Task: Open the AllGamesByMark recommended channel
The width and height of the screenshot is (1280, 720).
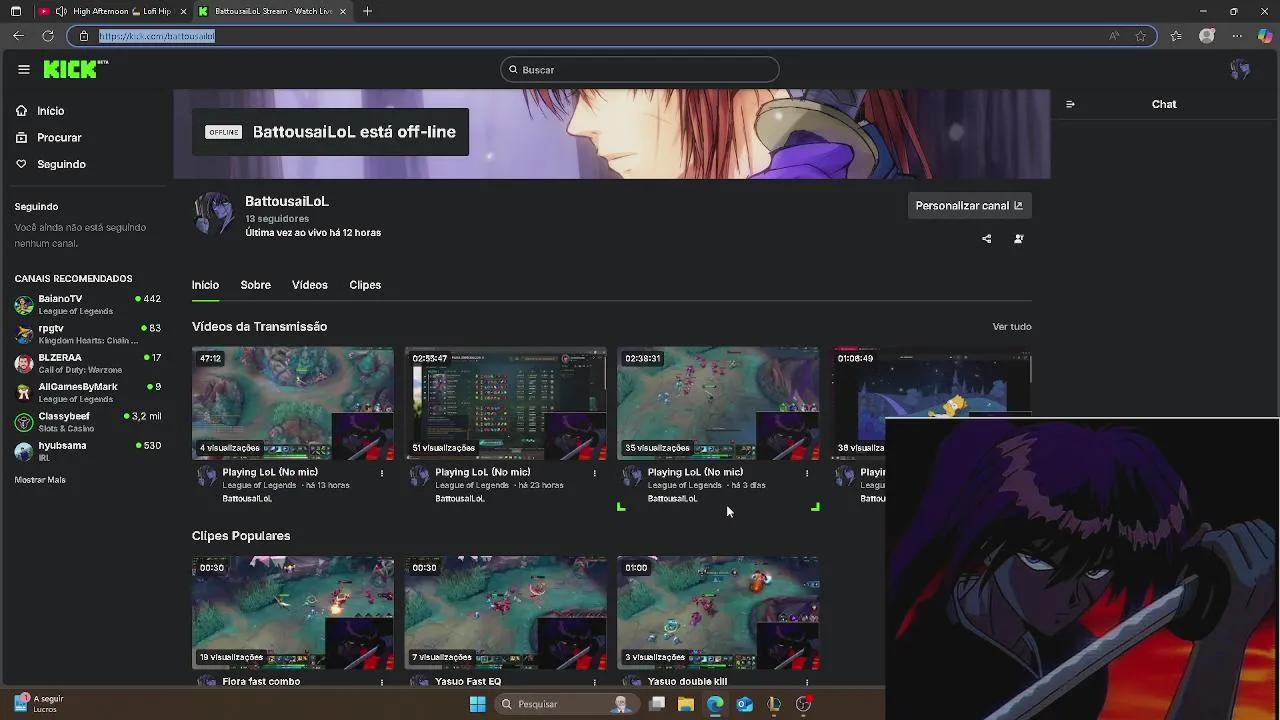Action: (87, 392)
